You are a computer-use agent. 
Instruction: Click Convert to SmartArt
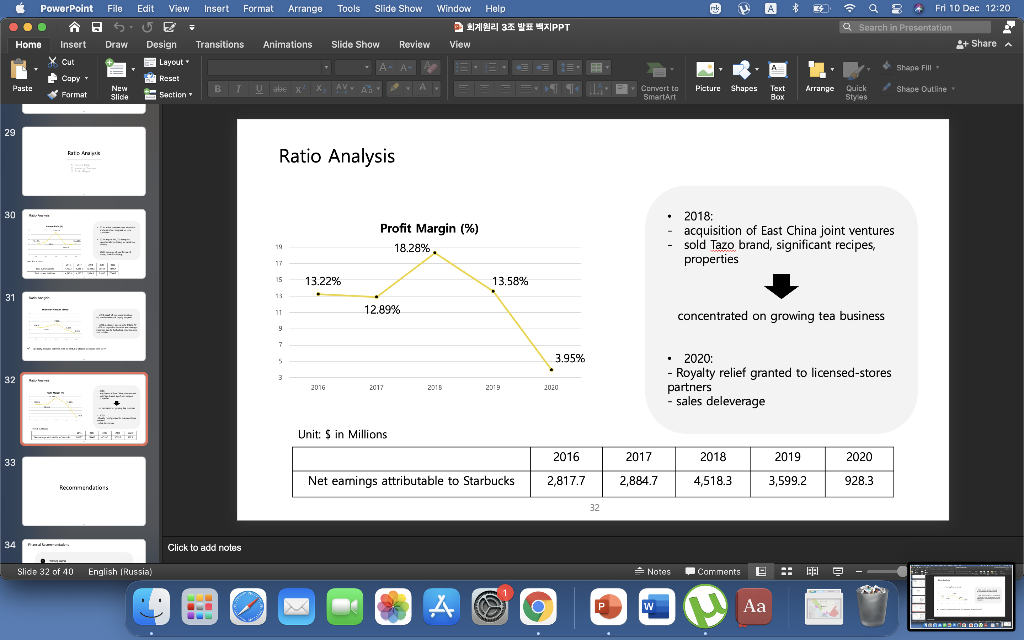tap(659, 80)
